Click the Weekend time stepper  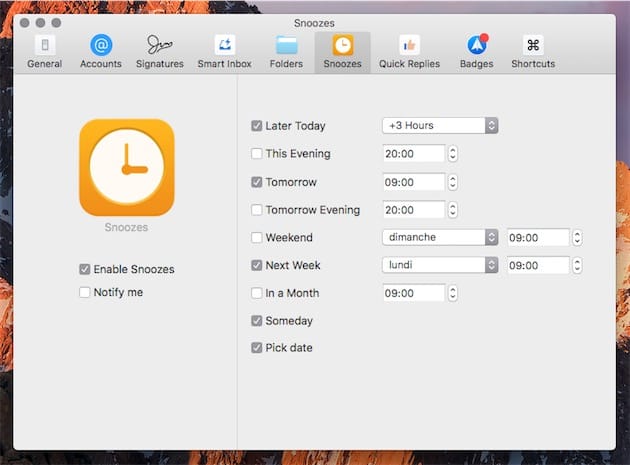[x=577, y=238]
